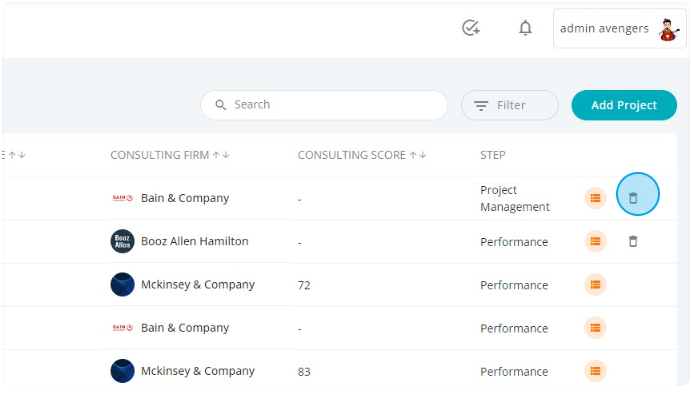691x401 pixels.
Task: Click the magnifier search icon
Action: point(220,105)
